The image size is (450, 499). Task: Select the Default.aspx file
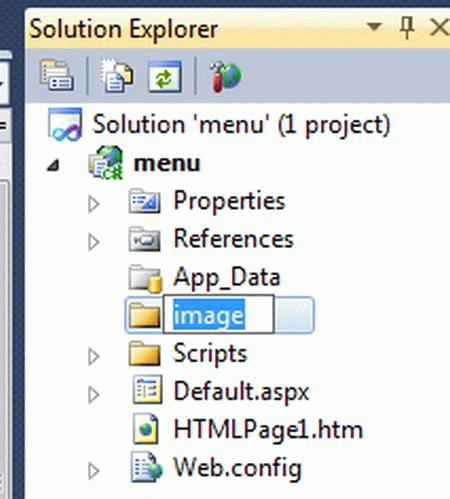[x=241, y=391]
